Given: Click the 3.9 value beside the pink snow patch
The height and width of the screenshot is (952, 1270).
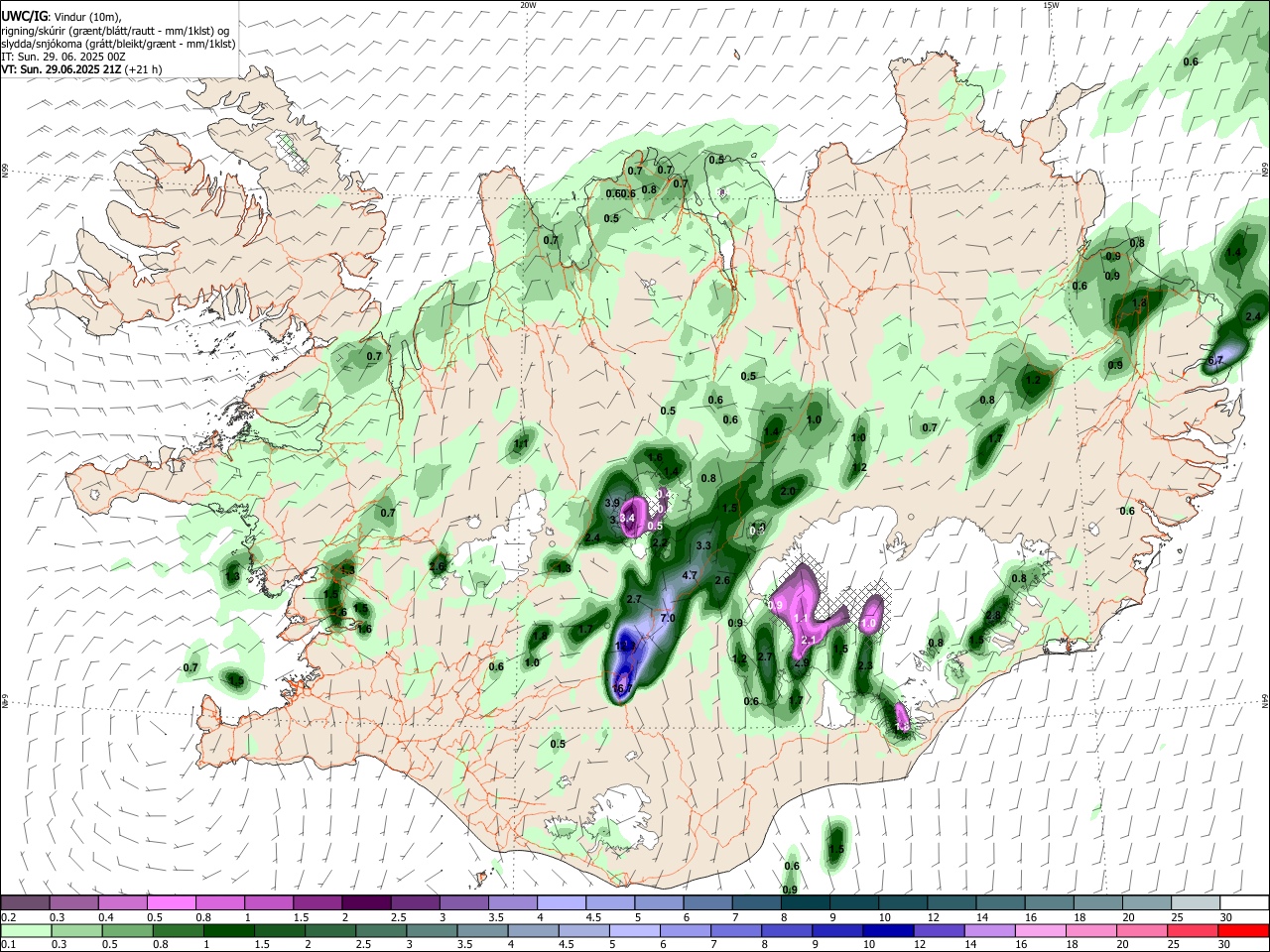Looking at the screenshot, I should tap(612, 504).
